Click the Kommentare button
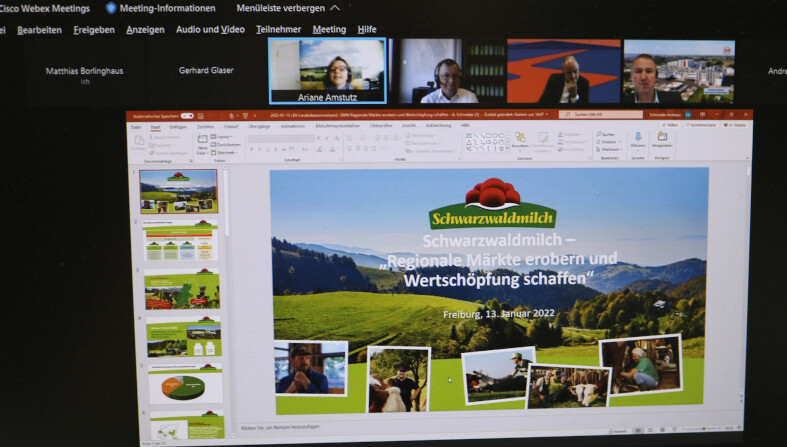Screen dimensions: 787x447 [703, 125]
